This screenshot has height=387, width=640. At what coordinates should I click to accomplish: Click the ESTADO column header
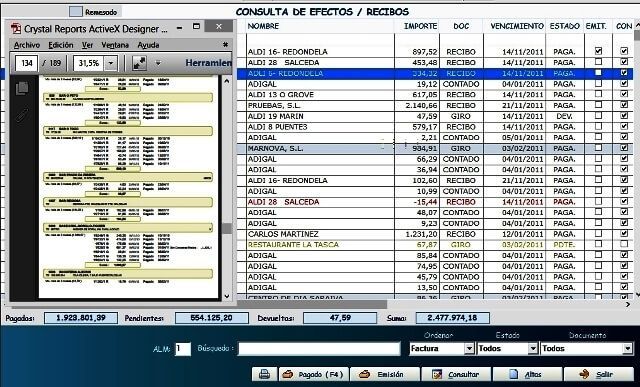click(564, 26)
